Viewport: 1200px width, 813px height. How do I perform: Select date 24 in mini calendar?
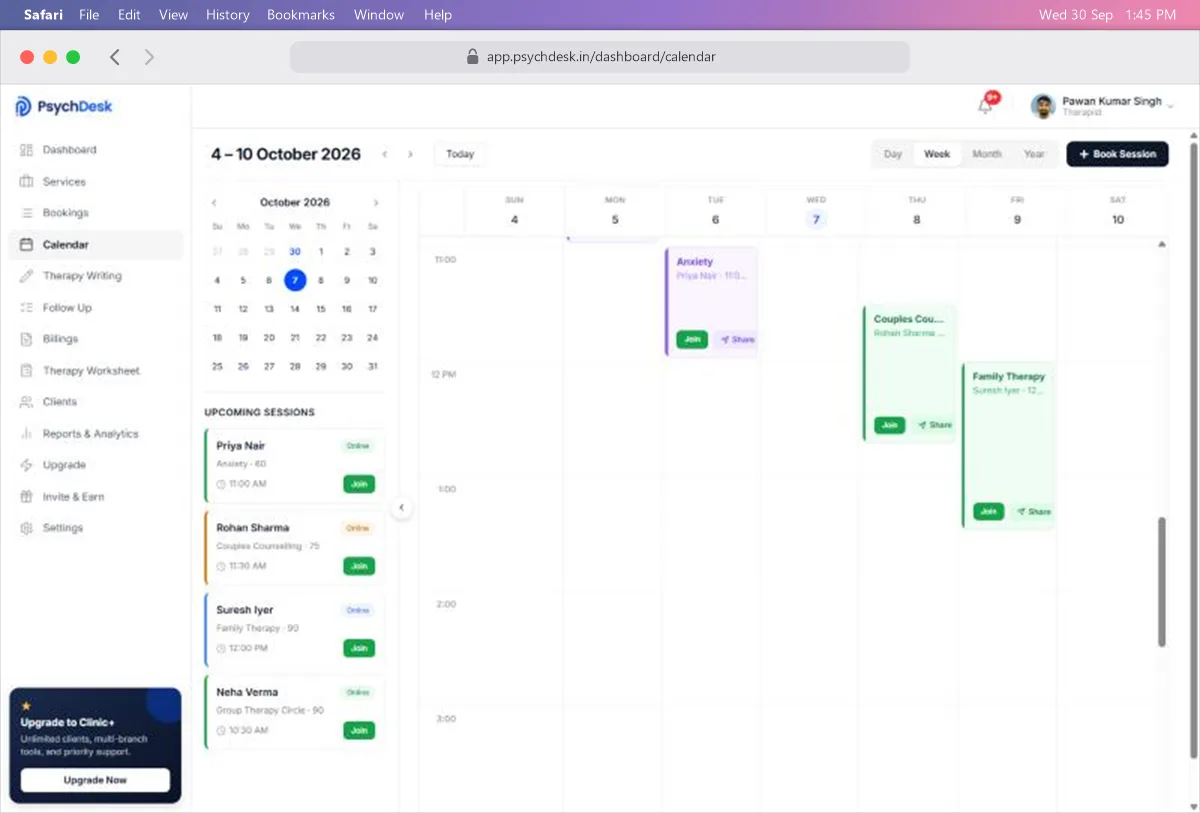[x=373, y=338]
